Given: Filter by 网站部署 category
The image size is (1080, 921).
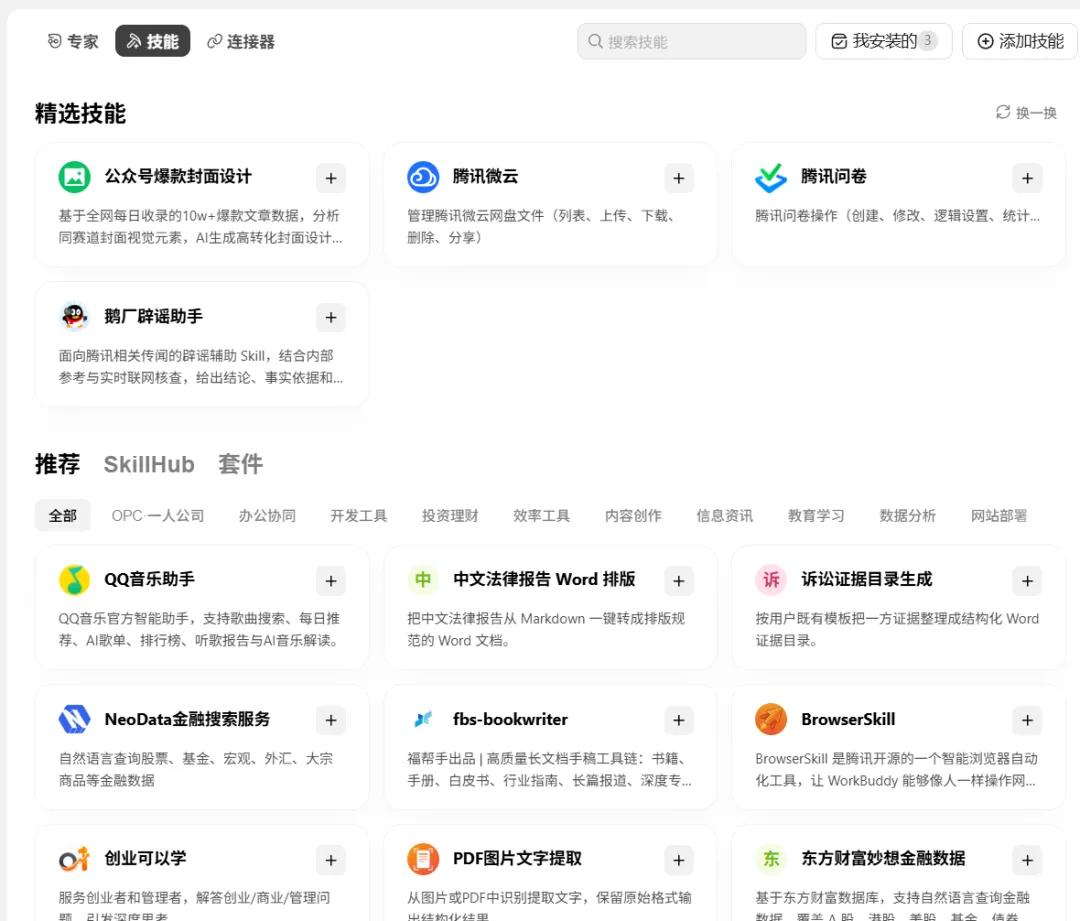Looking at the screenshot, I should (999, 515).
